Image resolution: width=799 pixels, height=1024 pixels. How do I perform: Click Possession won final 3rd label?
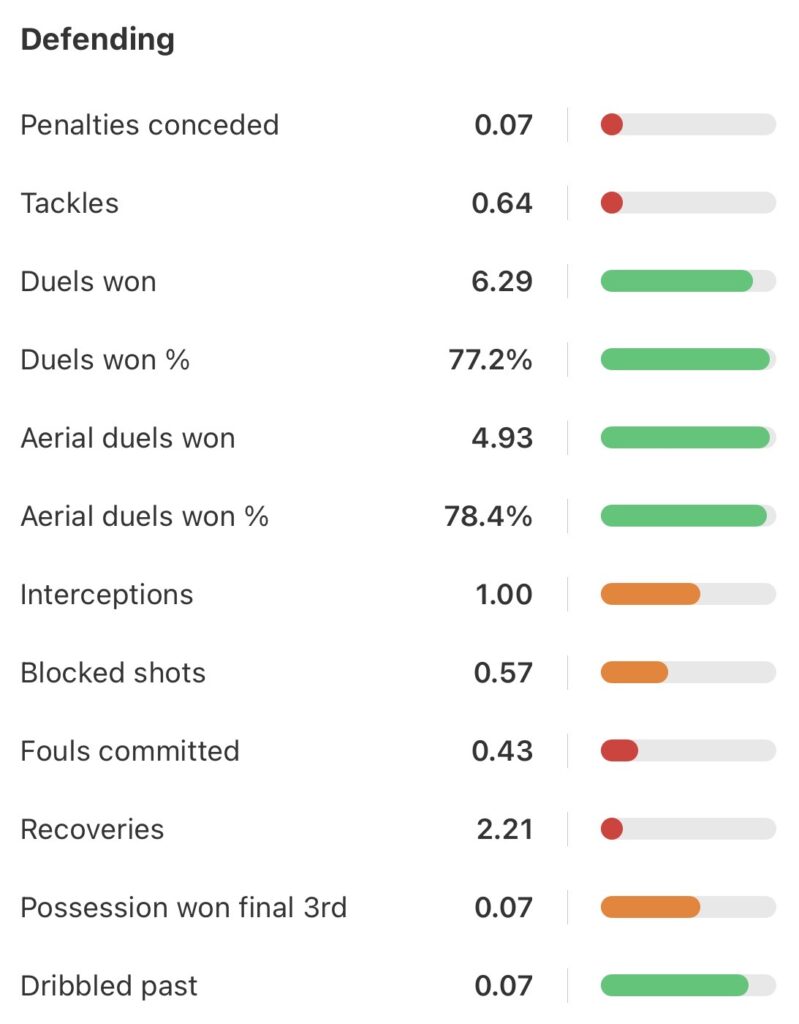[183, 907]
